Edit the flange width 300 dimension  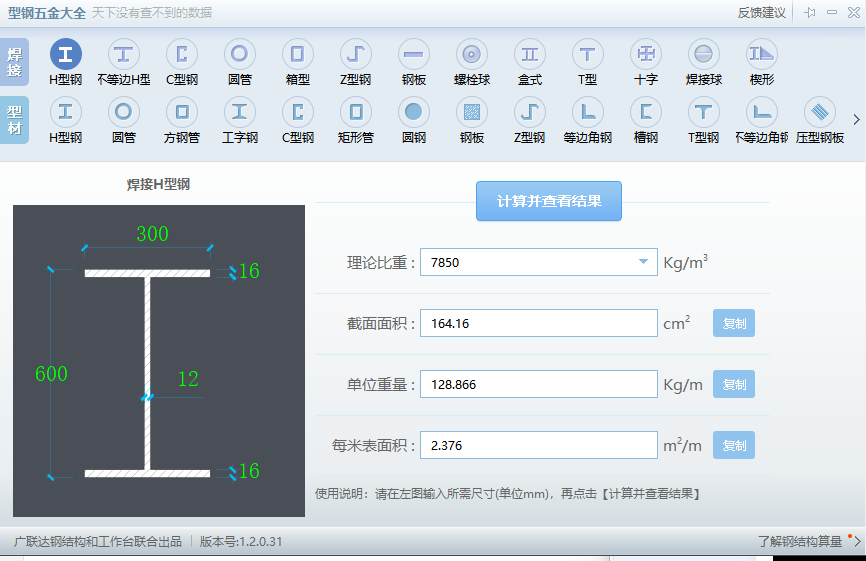(x=152, y=234)
